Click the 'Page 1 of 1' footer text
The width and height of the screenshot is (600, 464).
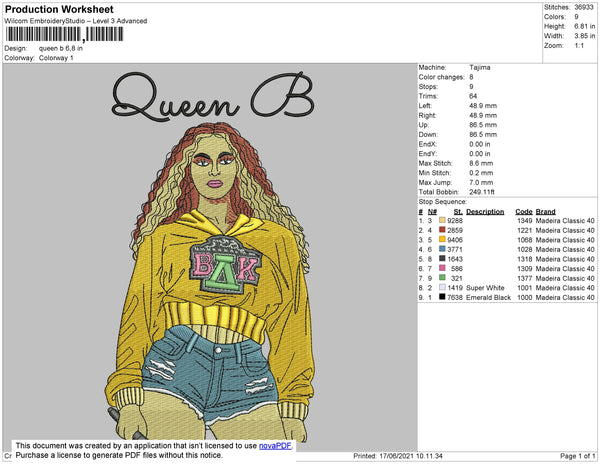pyautogui.click(x=578, y=456)
